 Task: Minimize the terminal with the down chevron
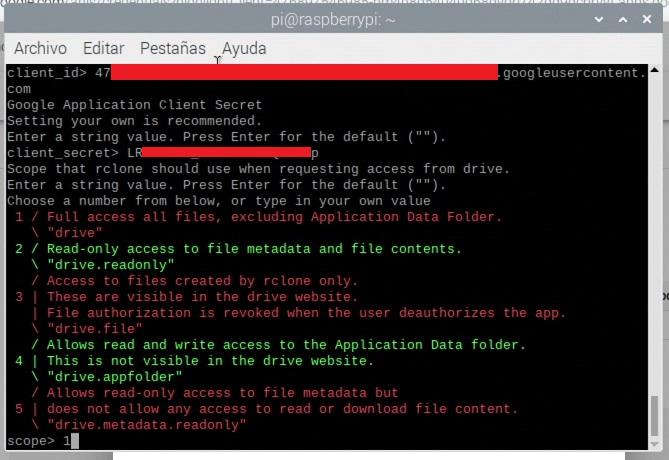point(599,20)
